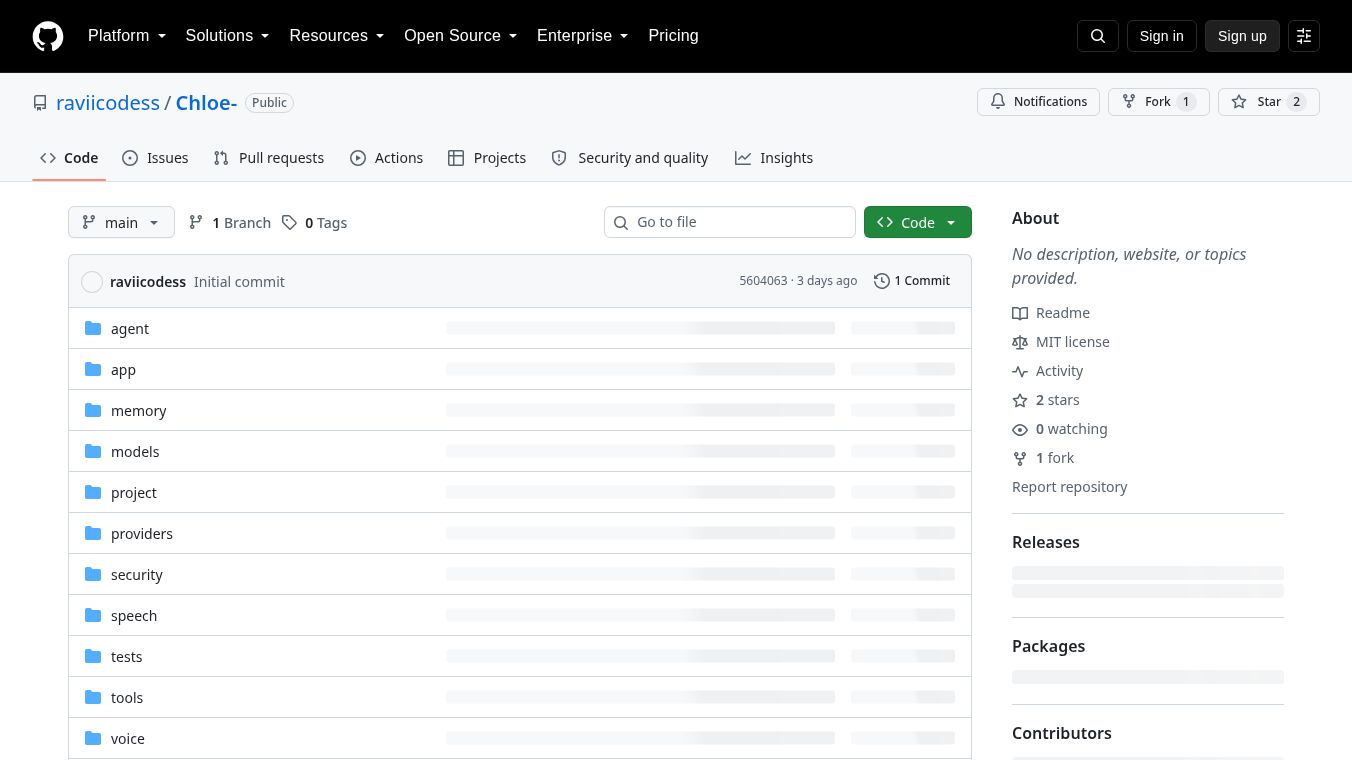Screen dimensions: 1352x760
Task: Click the folder icon beside speech
Action: click(94, 615)
